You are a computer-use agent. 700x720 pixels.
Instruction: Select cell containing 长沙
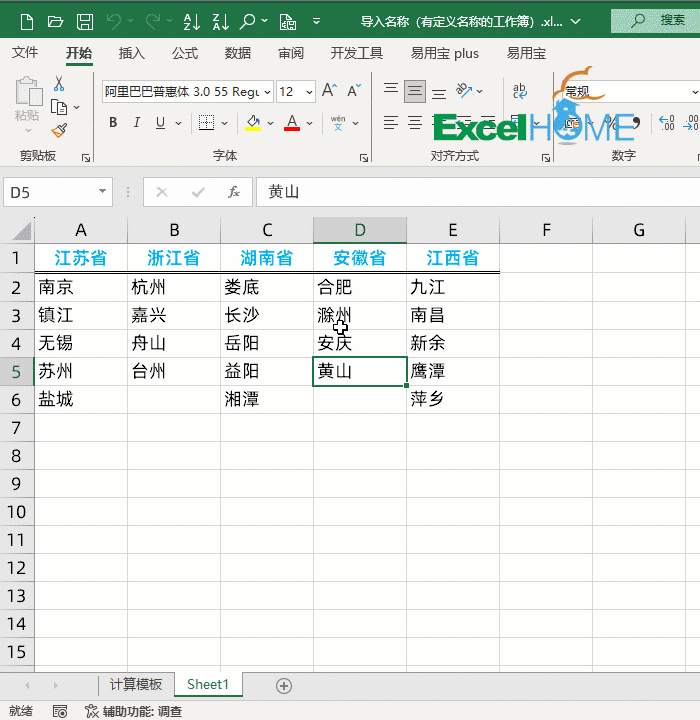[267, 315]
